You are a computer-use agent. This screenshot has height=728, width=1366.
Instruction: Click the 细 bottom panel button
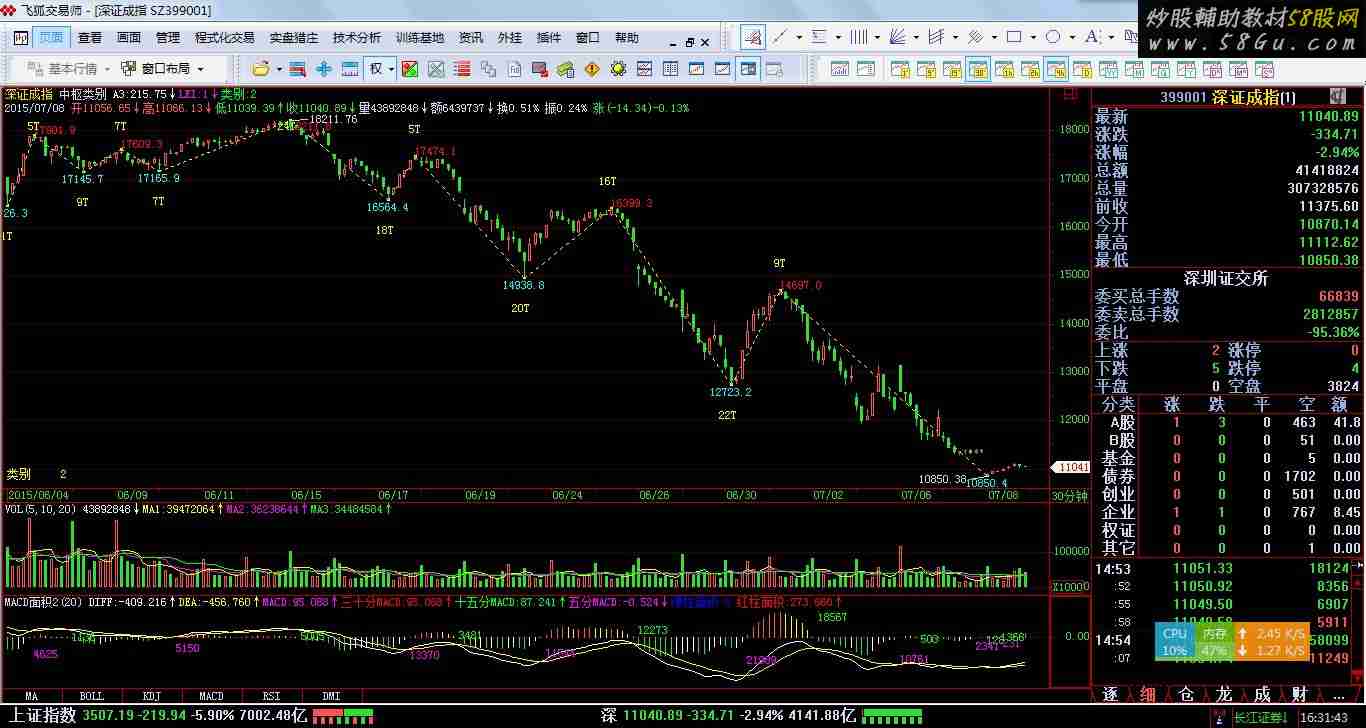(x=1148, y=694)
